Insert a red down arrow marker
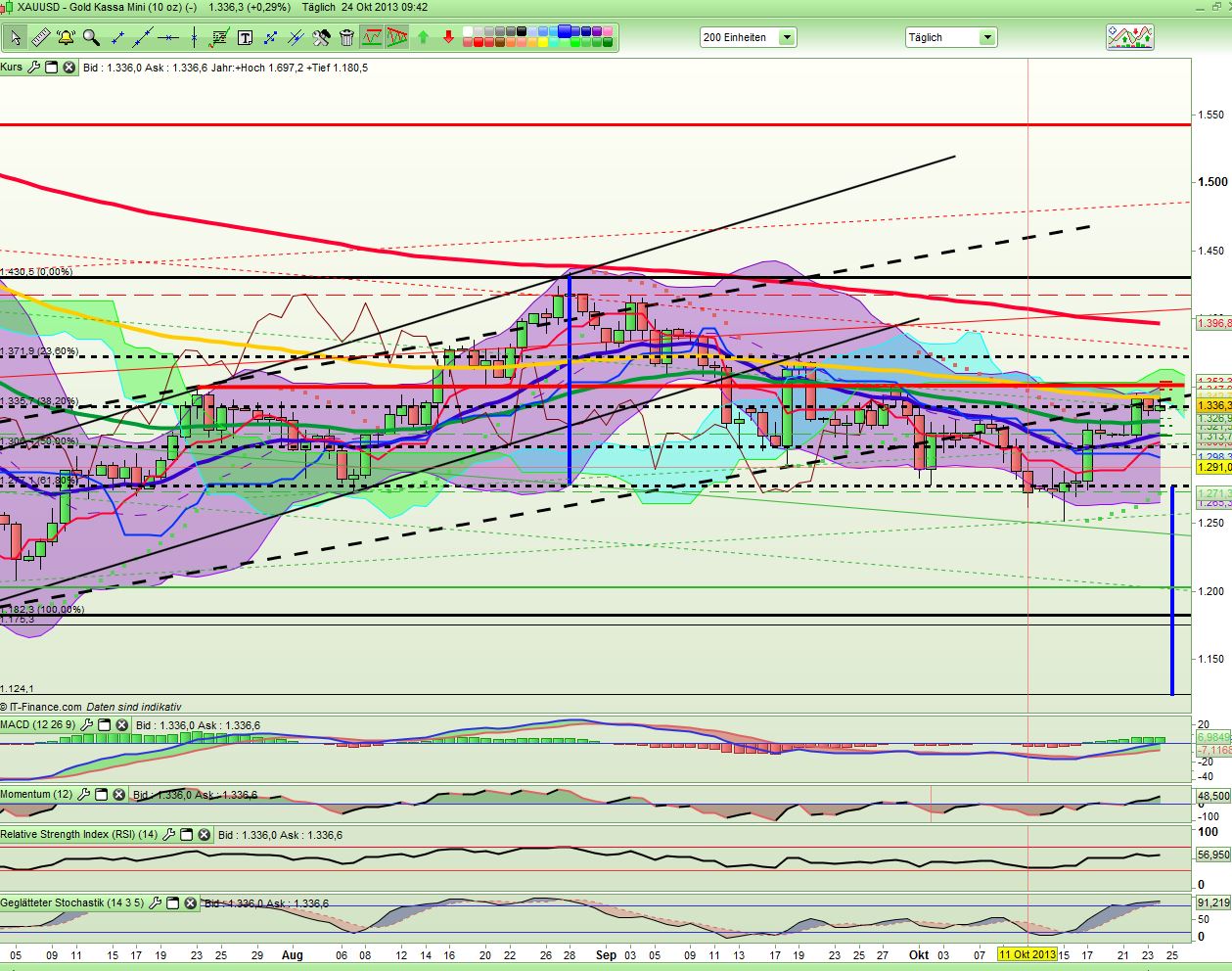Viewport: 1232px width, 971px height. pyautogui.click(x=448, y=37)
